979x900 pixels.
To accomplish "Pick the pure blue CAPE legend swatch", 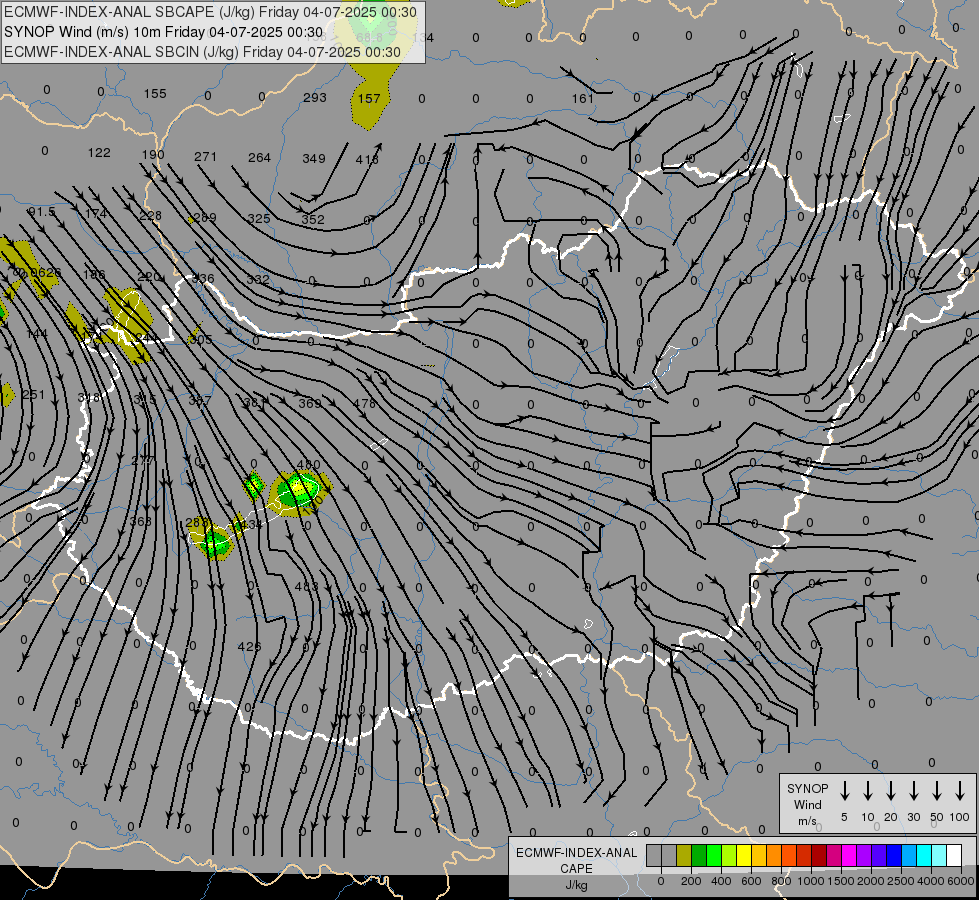I will 894,856.
